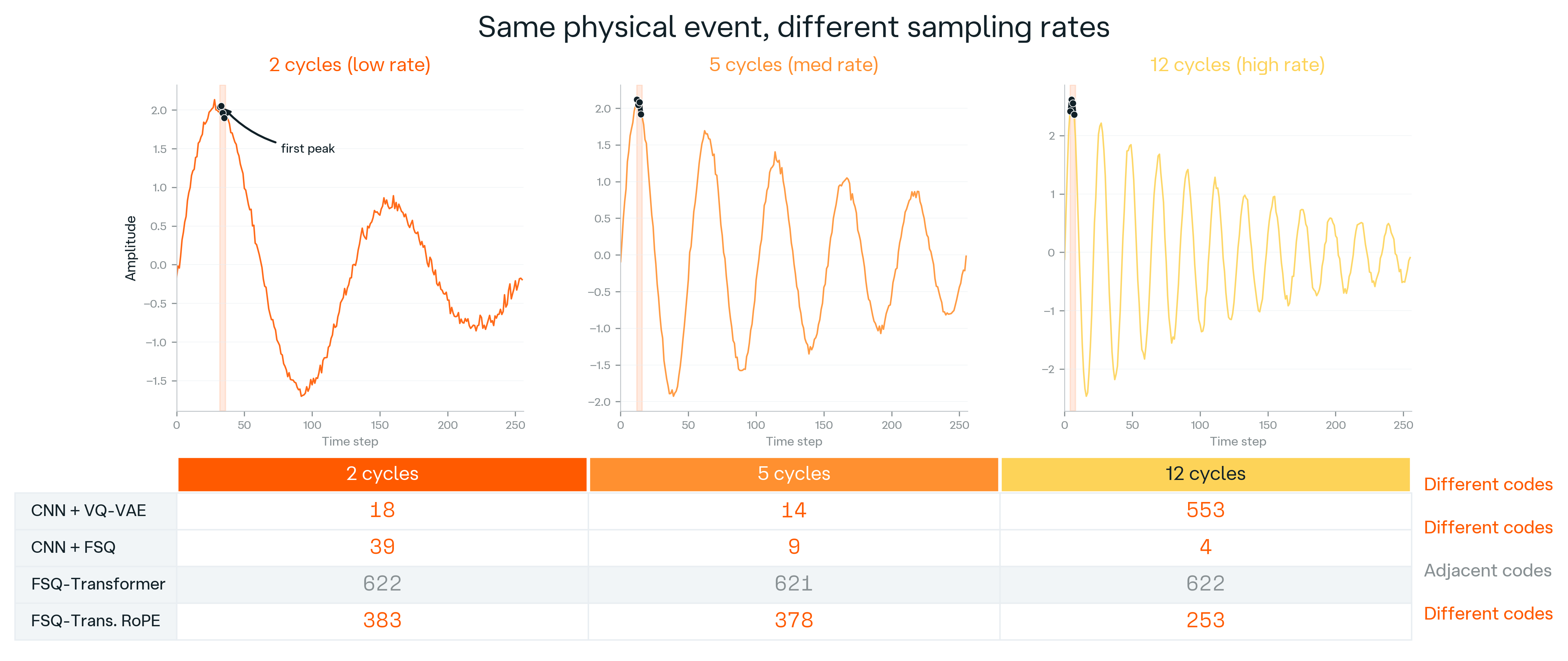Click the "12 cycles (high rate)" chart title
1568x661 pixels.
point(1238,64)
